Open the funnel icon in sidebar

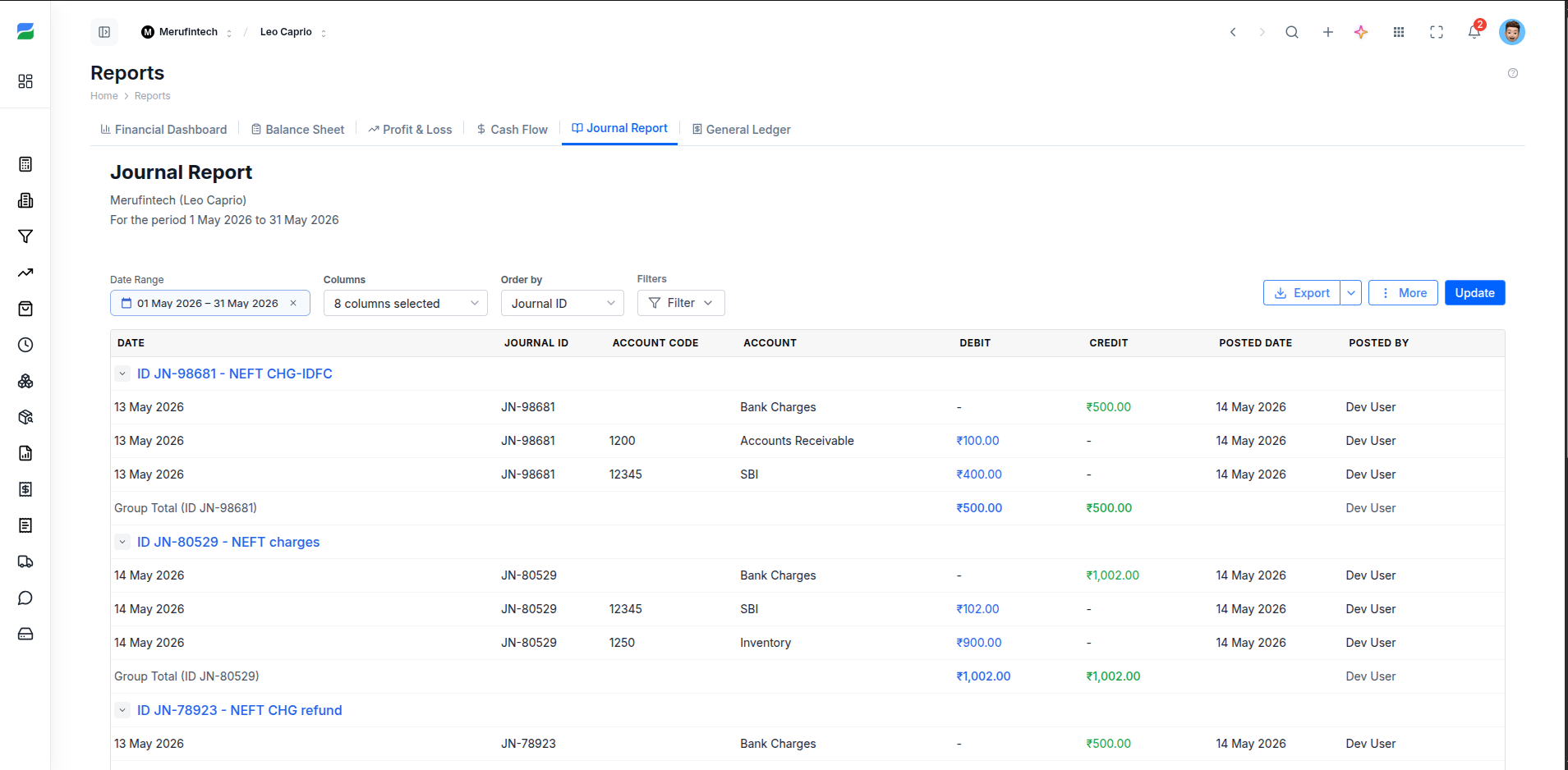(25, 236)
